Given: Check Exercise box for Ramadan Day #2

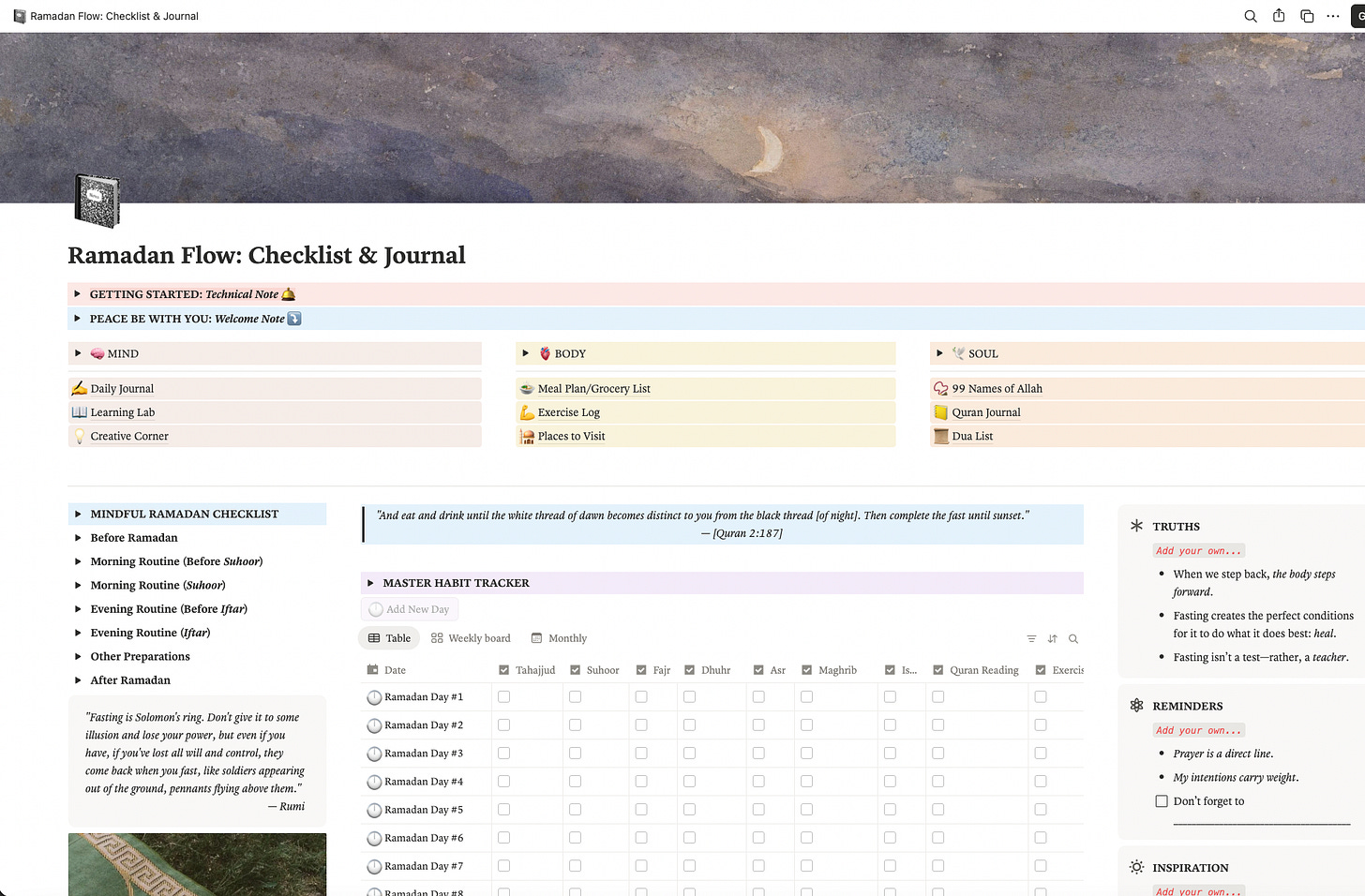Looking at the screenshot, I should [1041, 724].
